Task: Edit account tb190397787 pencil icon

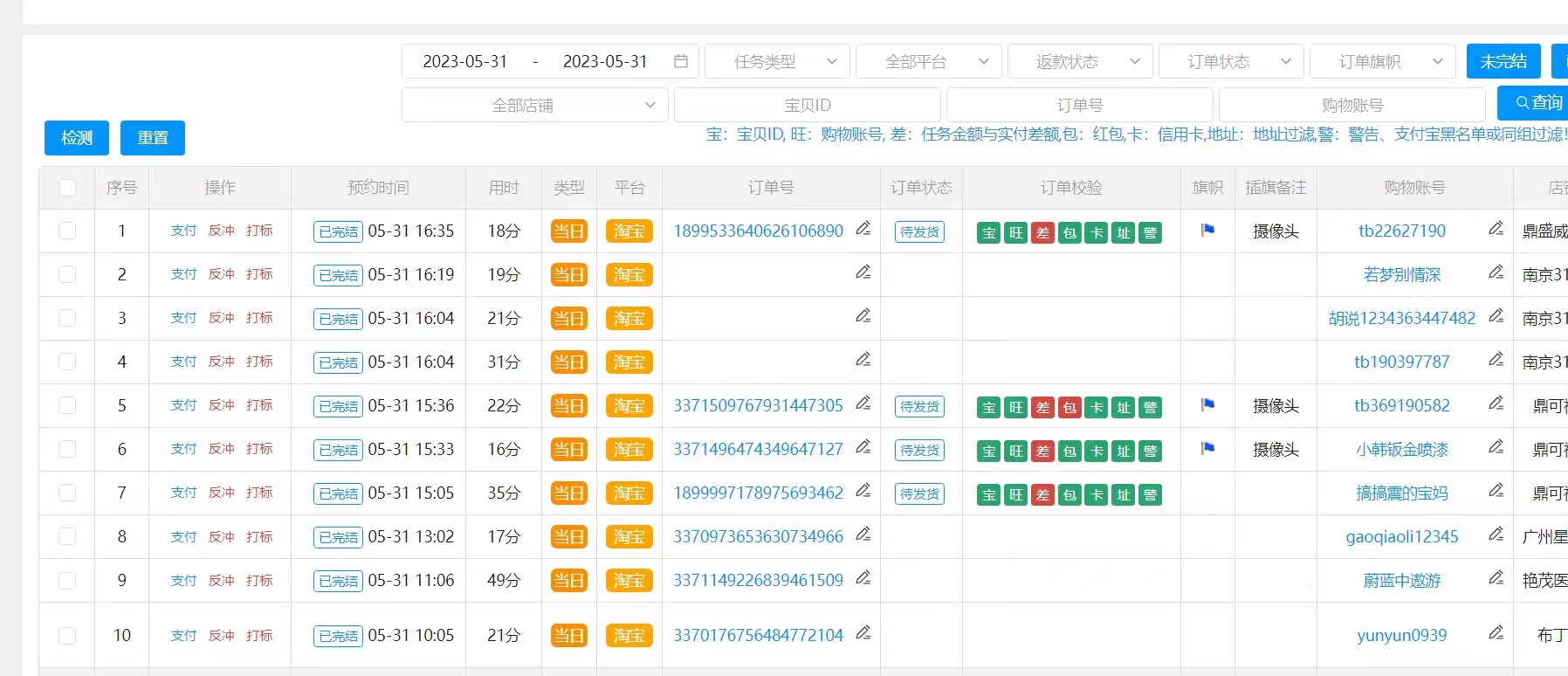Action: pyautogui.click(x=1496, y=360)
